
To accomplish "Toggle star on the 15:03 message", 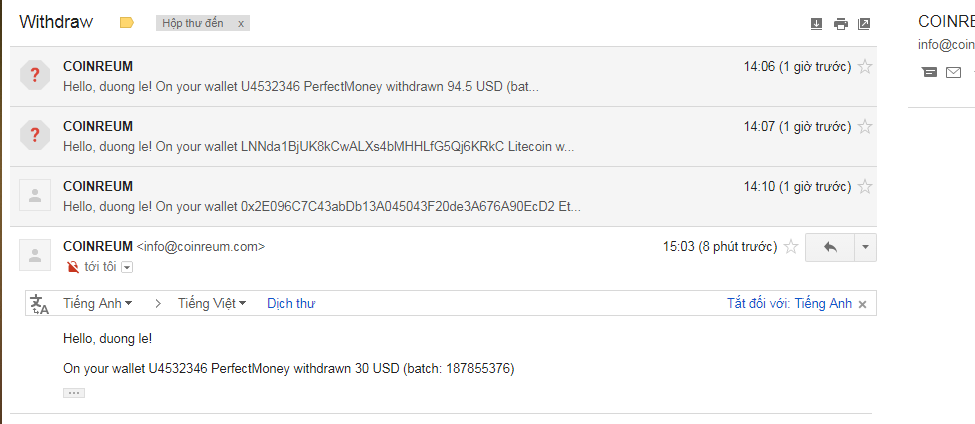I will click(x=791, y=247).
